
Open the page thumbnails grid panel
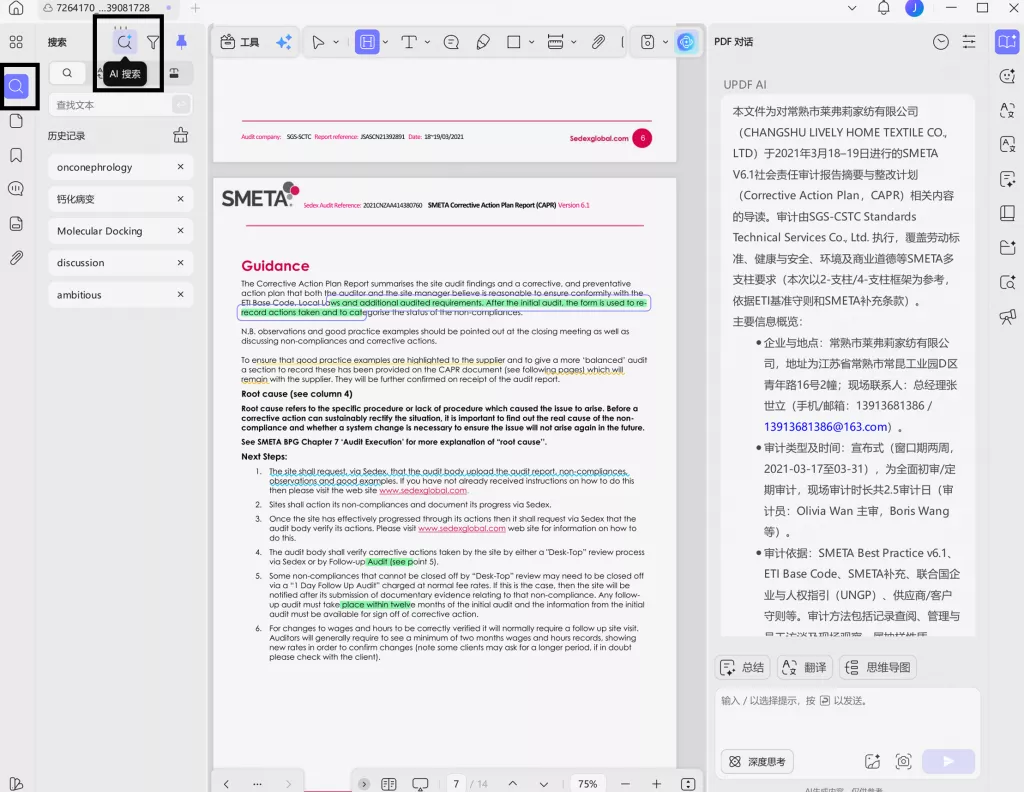[16, 42]
